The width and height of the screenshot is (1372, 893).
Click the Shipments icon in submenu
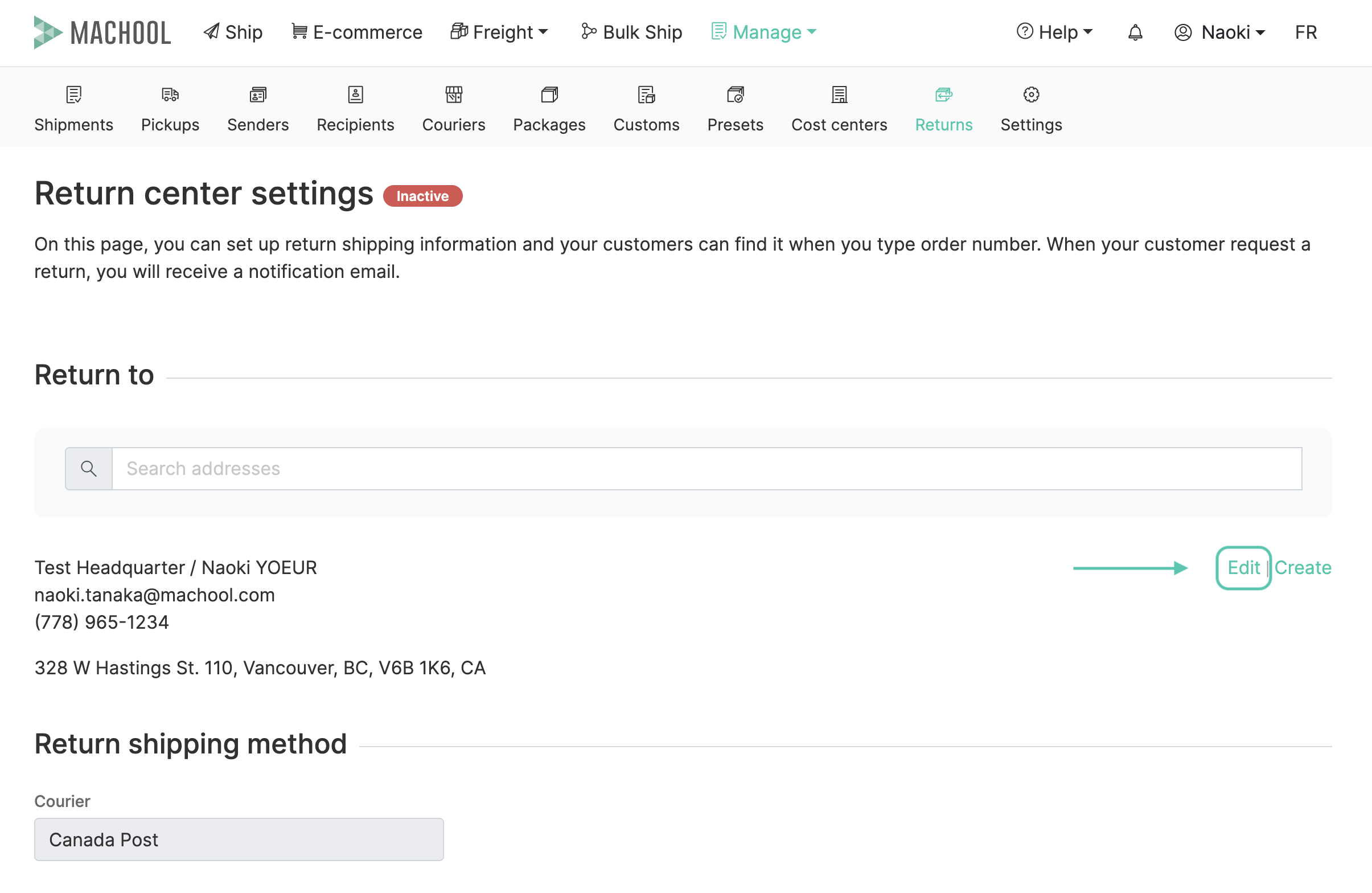[74, 95]
